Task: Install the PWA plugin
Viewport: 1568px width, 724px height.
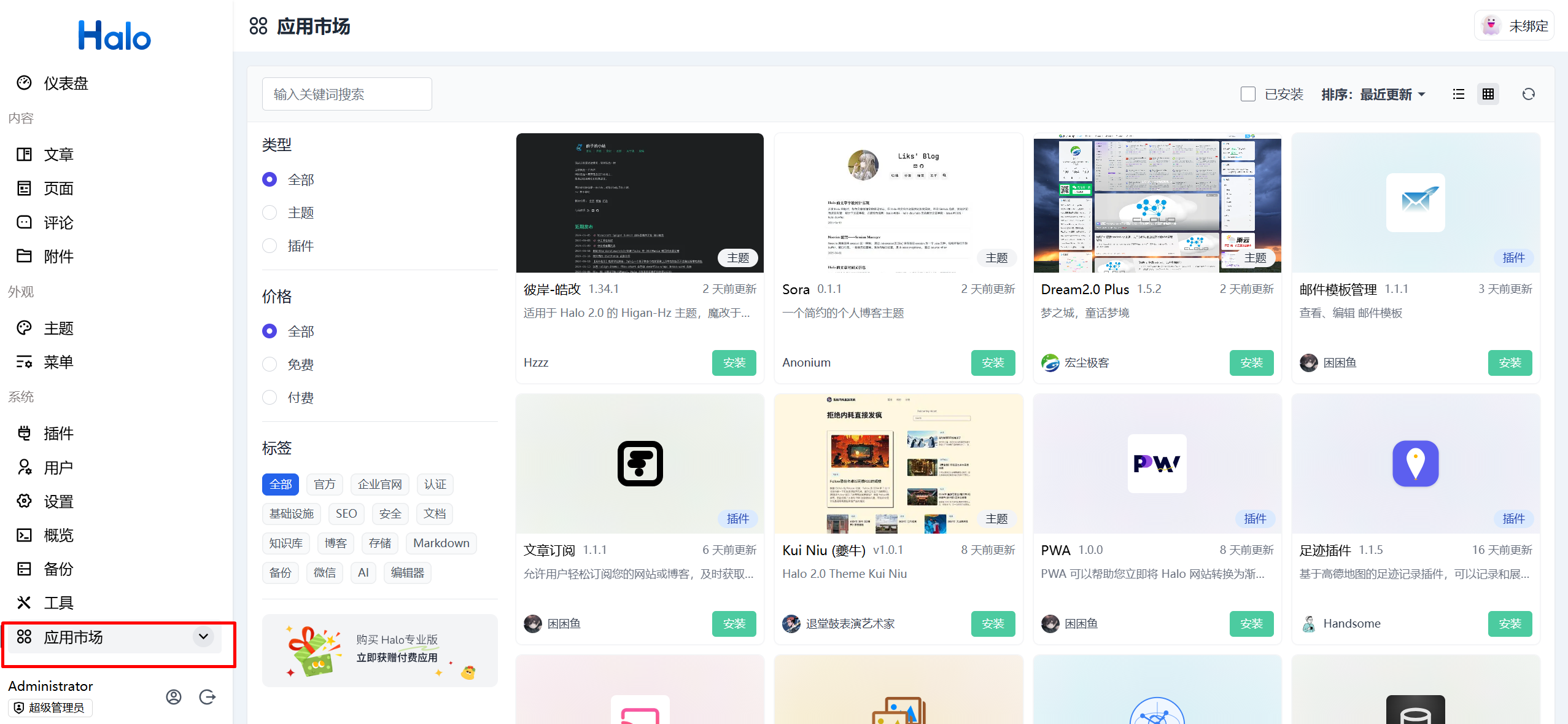Action: click(x=1252, y=624)
